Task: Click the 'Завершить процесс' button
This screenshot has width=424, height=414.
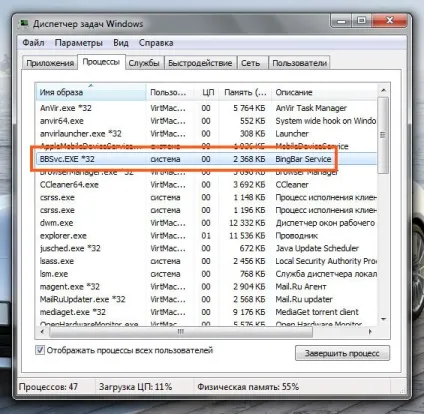Action: [342, 353]
